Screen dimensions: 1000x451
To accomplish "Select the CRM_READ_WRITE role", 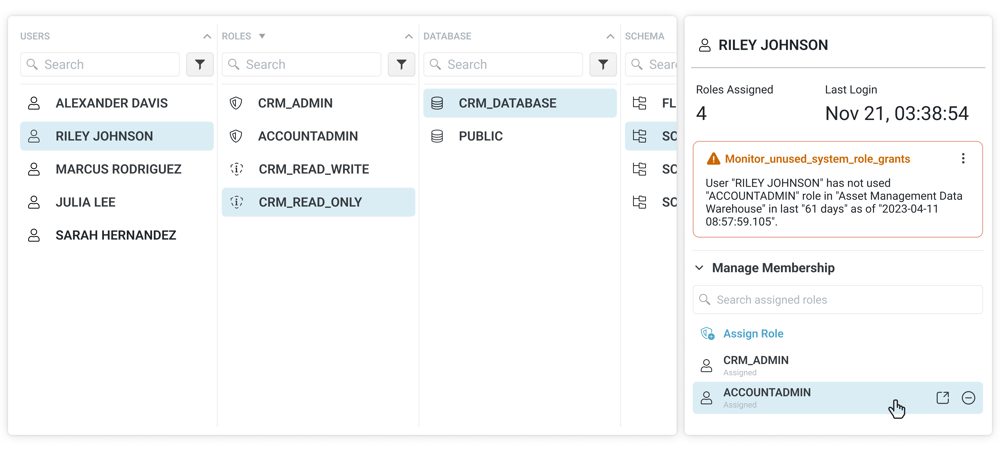I will [313, 169].
